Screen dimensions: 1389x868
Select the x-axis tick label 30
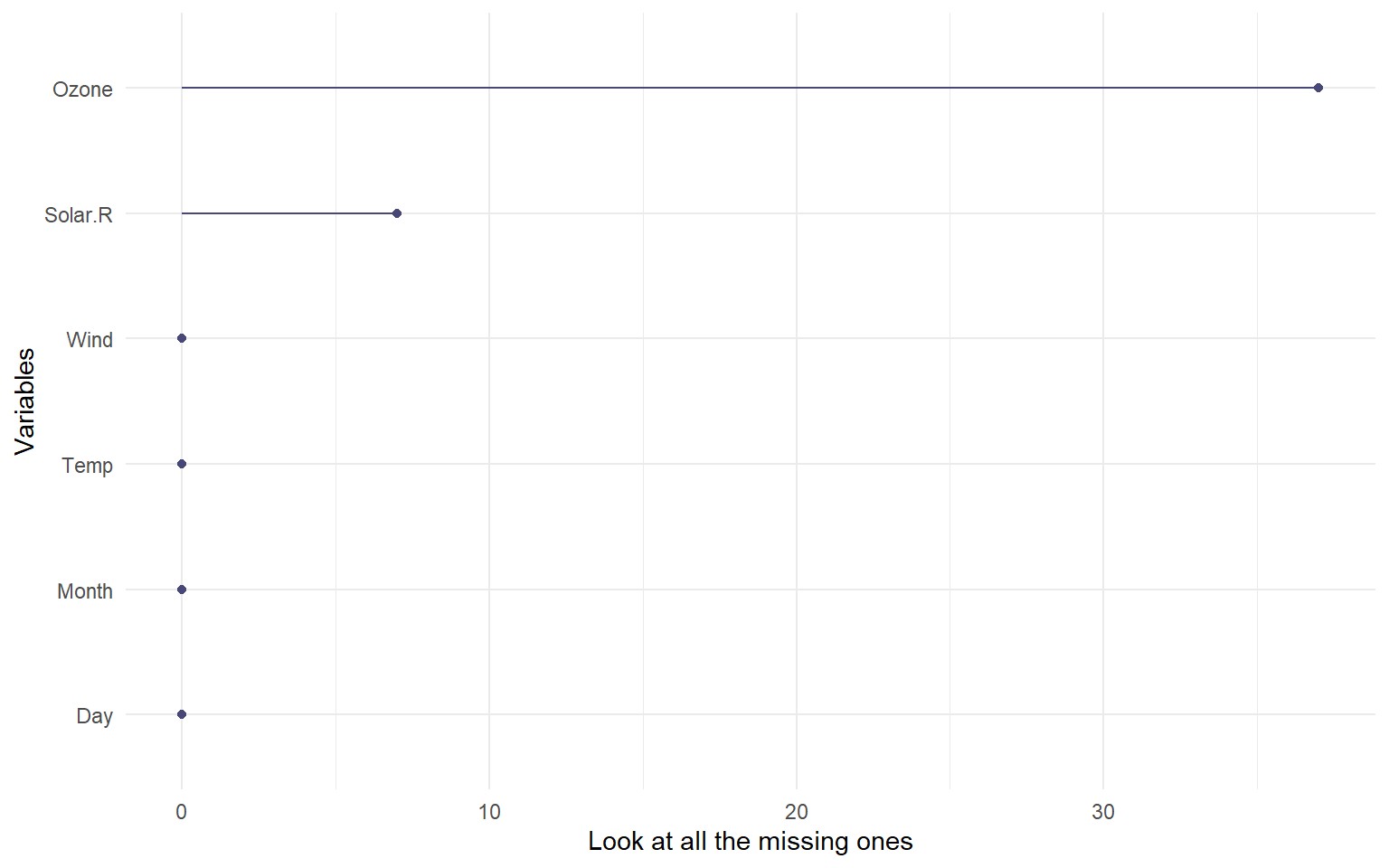[x=1103, y=812]
